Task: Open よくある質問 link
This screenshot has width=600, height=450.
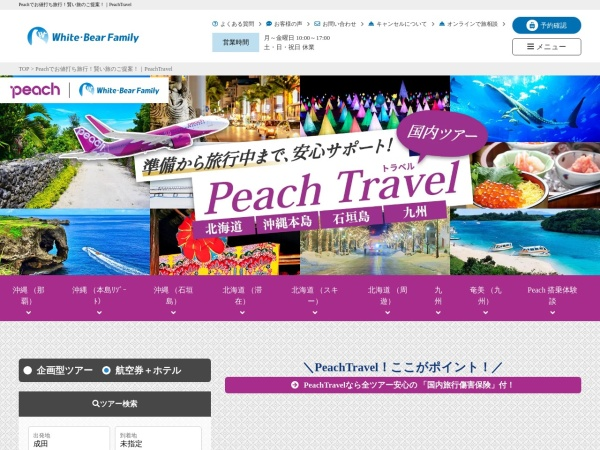Action: (236, 24)
